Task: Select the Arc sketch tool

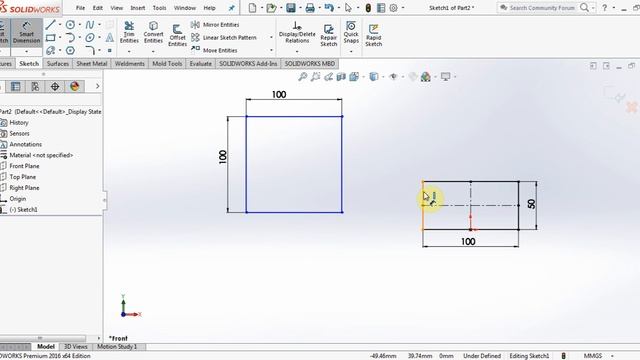Action: 70,38
